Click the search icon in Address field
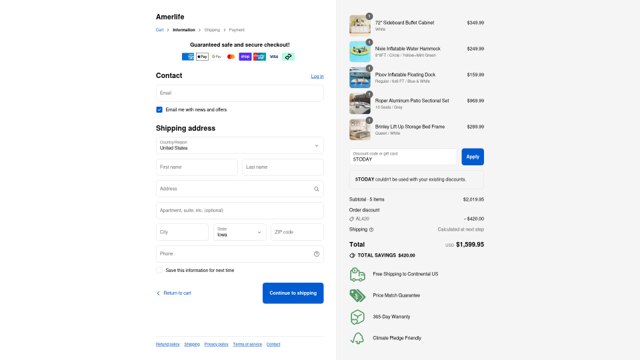 coord(316,189)
